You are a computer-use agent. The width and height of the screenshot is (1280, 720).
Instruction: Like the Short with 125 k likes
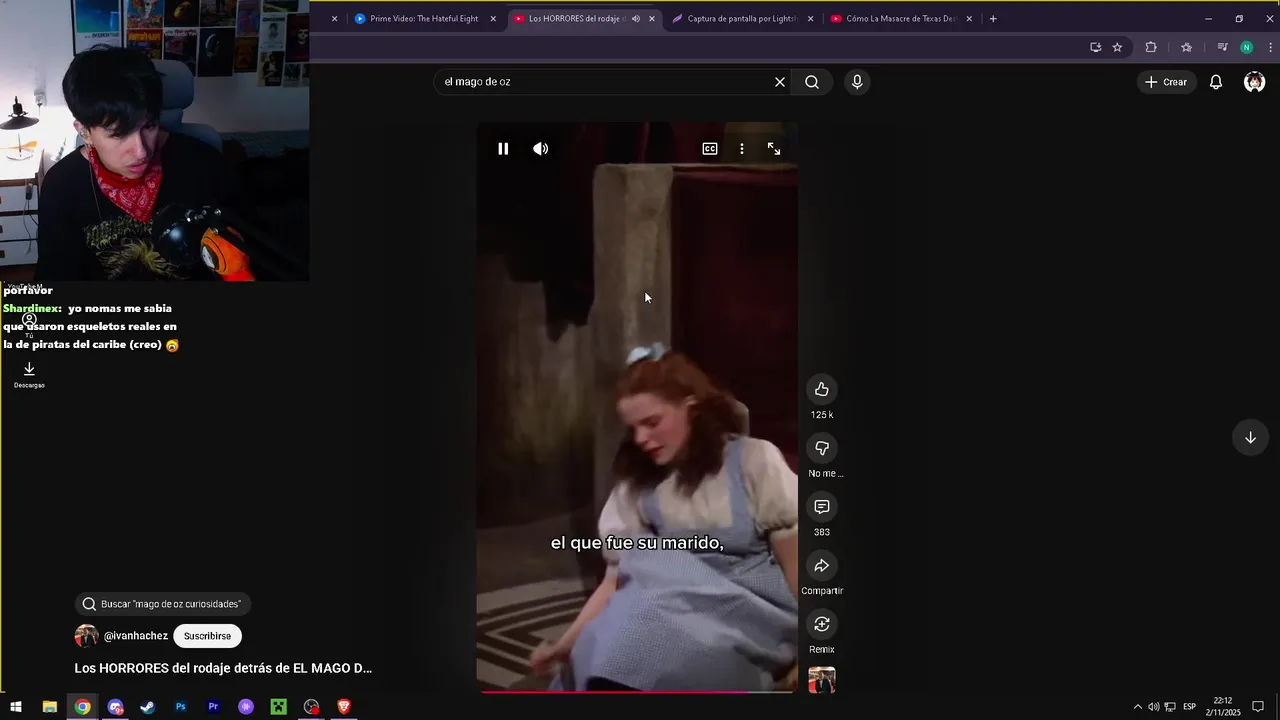pos(822,389)
